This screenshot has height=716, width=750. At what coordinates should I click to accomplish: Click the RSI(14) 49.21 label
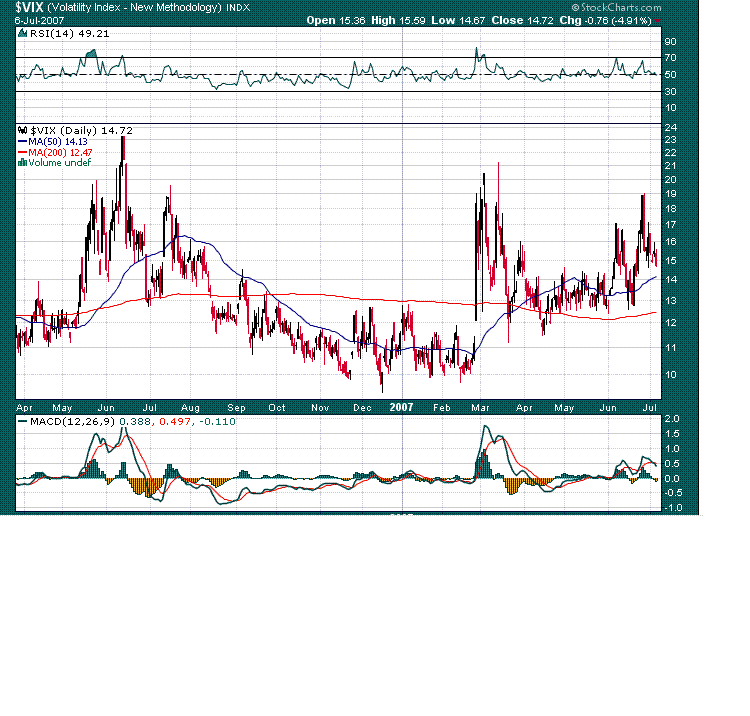[x=69, y=33]
